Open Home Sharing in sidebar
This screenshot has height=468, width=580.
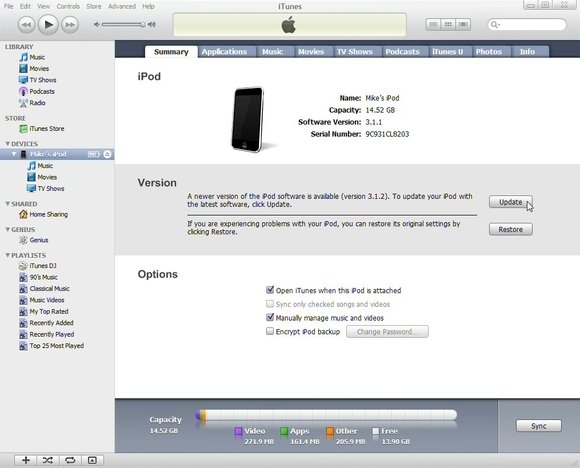point(44,214)
